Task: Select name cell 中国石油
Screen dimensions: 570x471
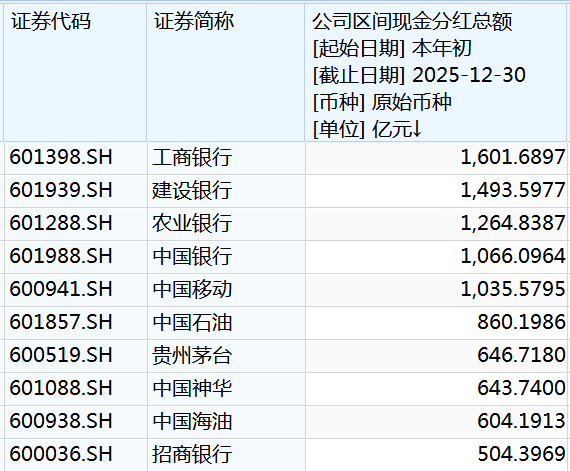Action: (226, 323)
